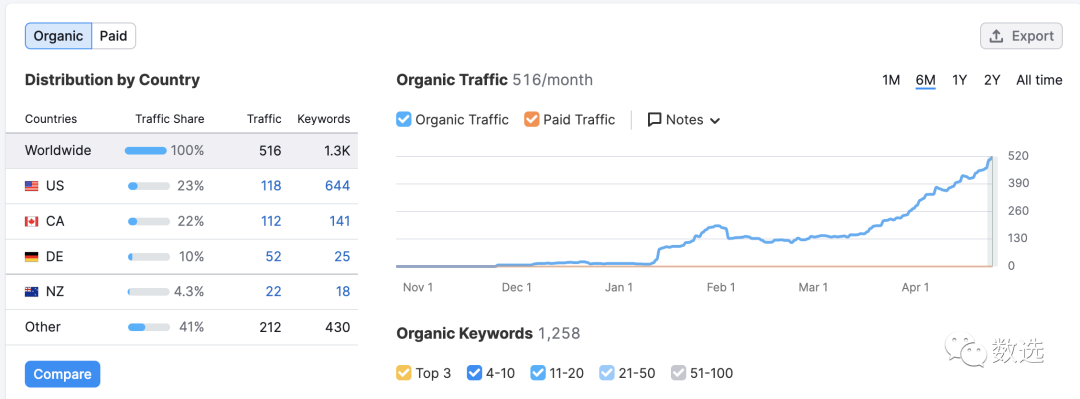Viewport: 1080px width, 399px height.
Task: Toggle the 4-10 keywords checkbox
Action: 474,374
